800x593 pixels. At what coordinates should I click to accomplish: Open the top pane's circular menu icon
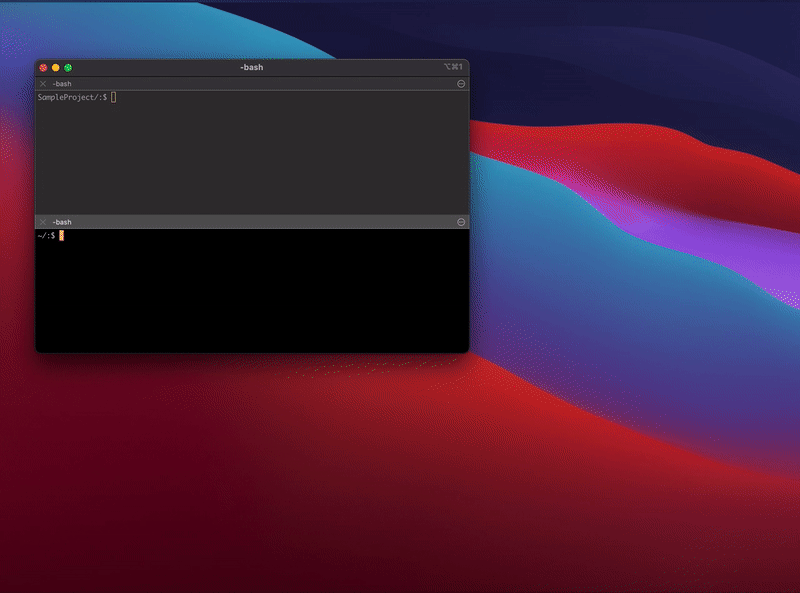(461, 84)
